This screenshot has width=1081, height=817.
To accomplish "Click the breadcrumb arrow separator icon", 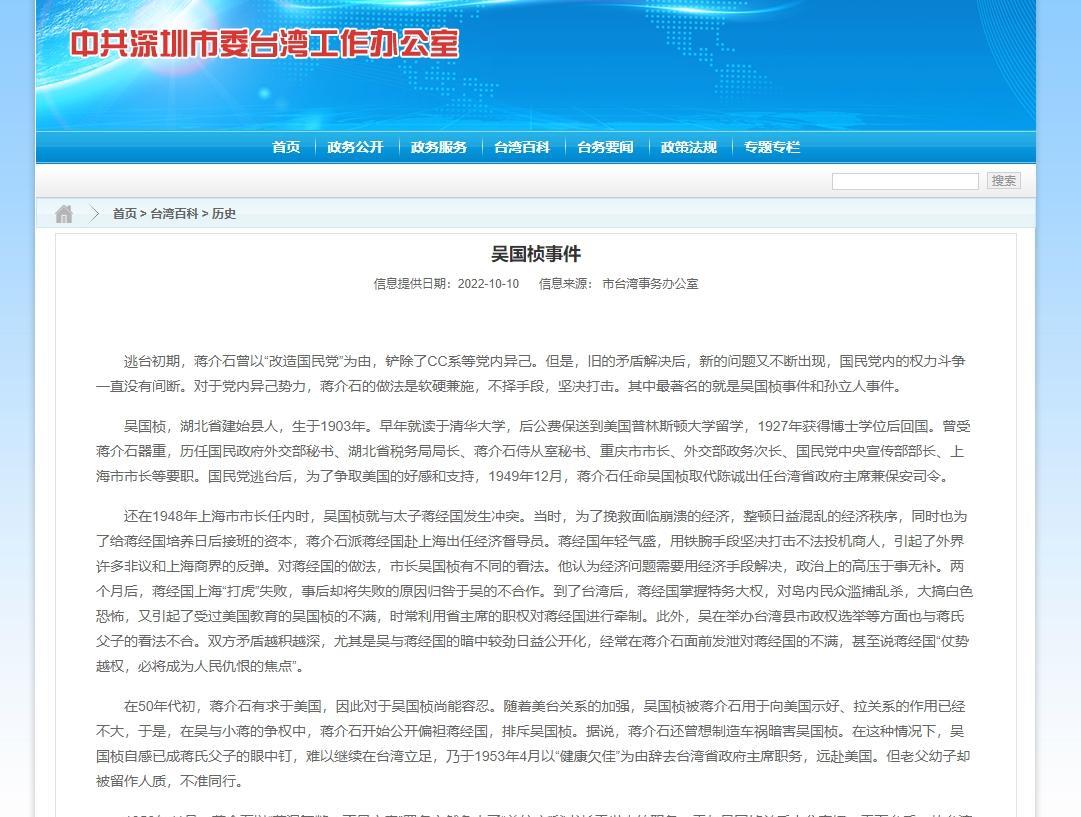I will coord(94,214).
